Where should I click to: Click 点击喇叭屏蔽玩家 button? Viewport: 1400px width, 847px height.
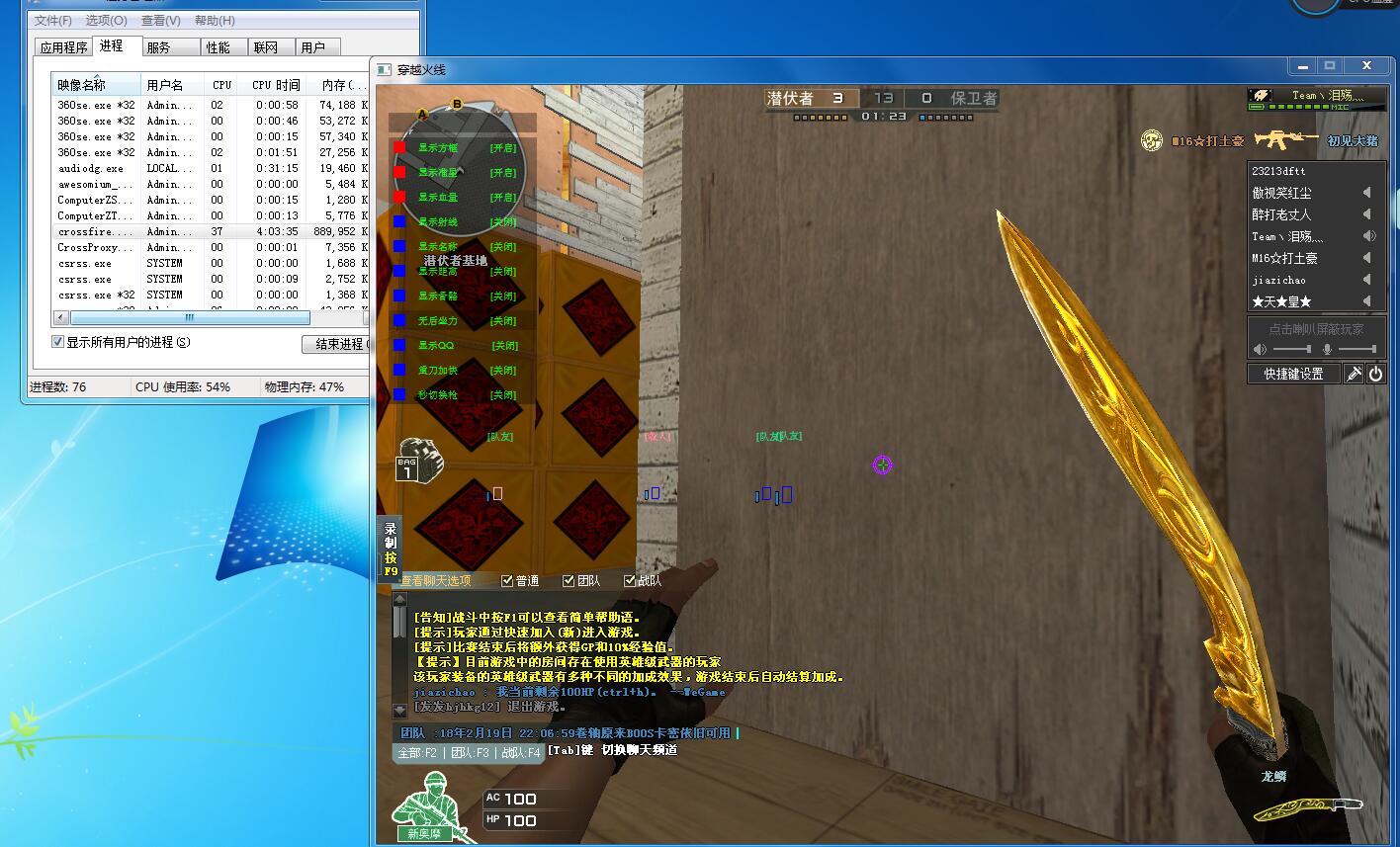(1316, 329)
